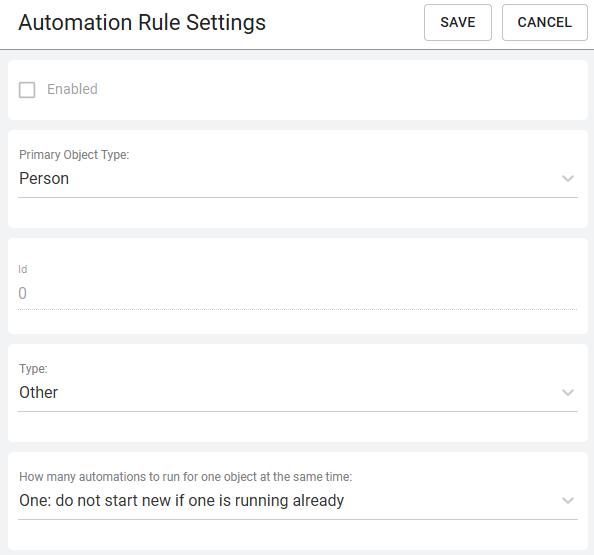The image size is (594, 555).
Task: Click the Type field chevron arrow
Action: [x=567, y=392]
